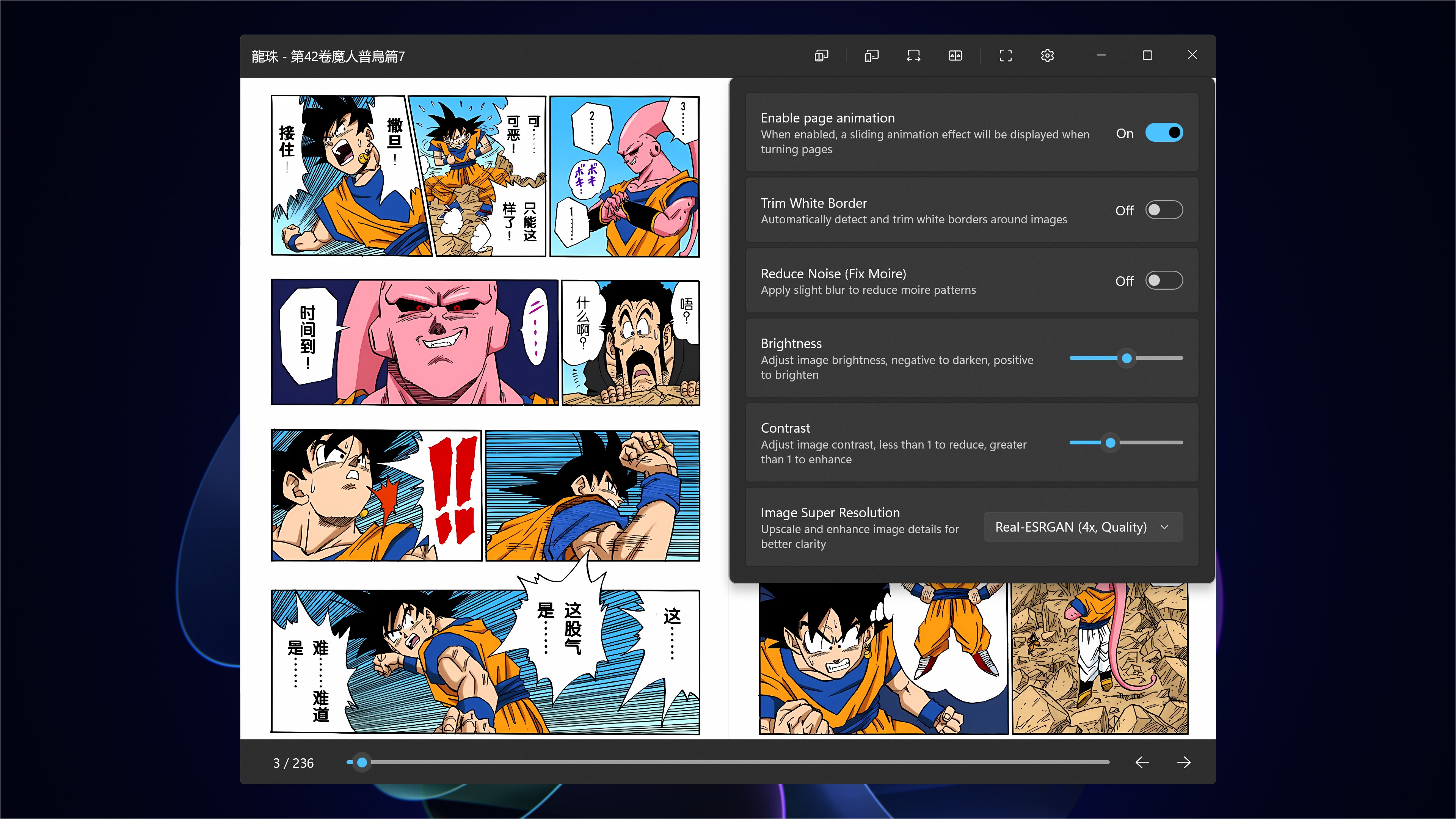The height and width of the screenshot is (819, 1456).
Task: Turn off Enable page animation switch
Action: pyautogui.click(x=1164, y=133)
